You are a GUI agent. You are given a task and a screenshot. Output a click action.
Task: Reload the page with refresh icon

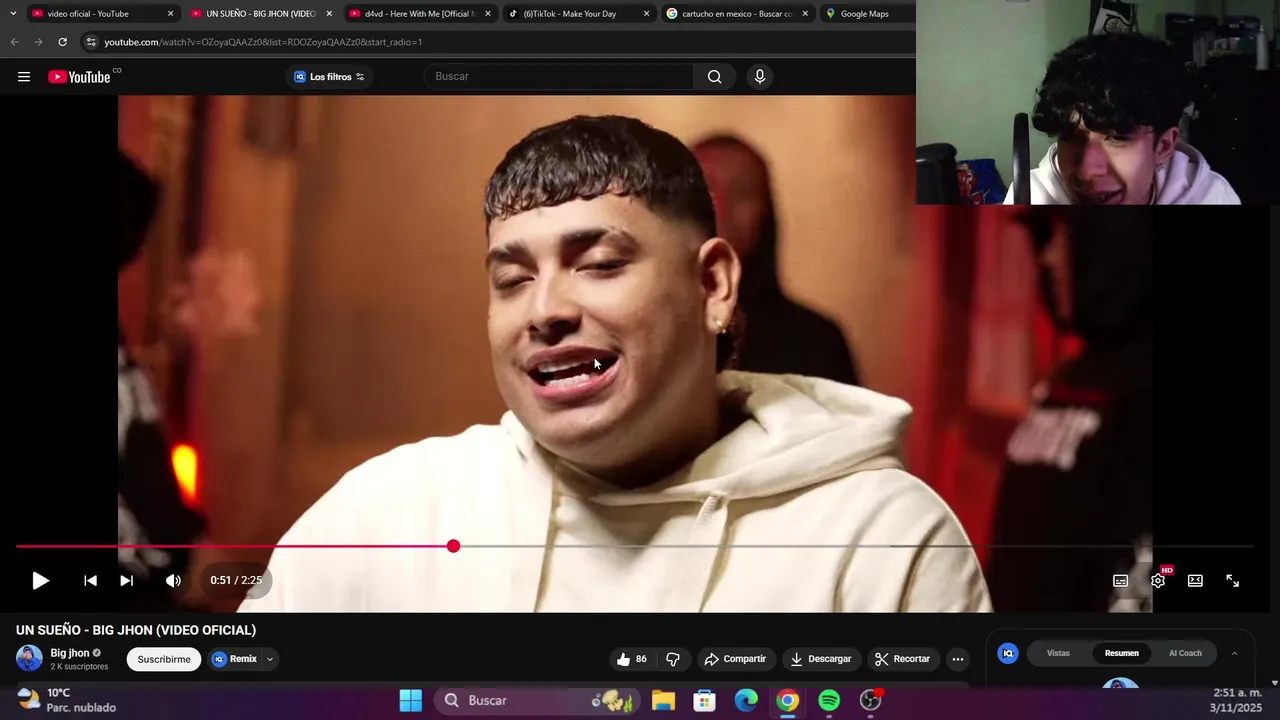tap(62, 42)
